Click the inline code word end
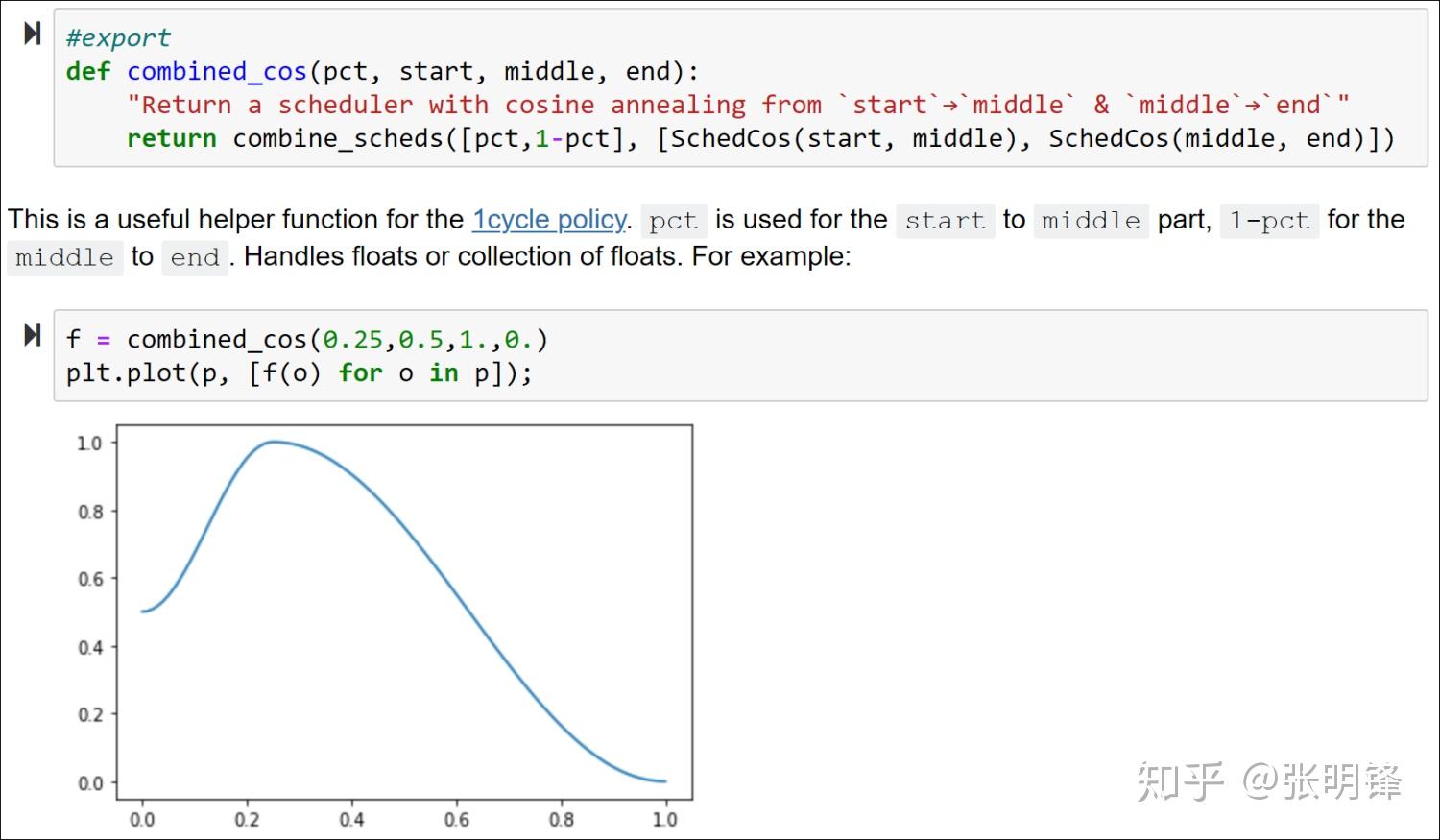The width and height of the screenshot is (1440, 840). click(195, 258)
